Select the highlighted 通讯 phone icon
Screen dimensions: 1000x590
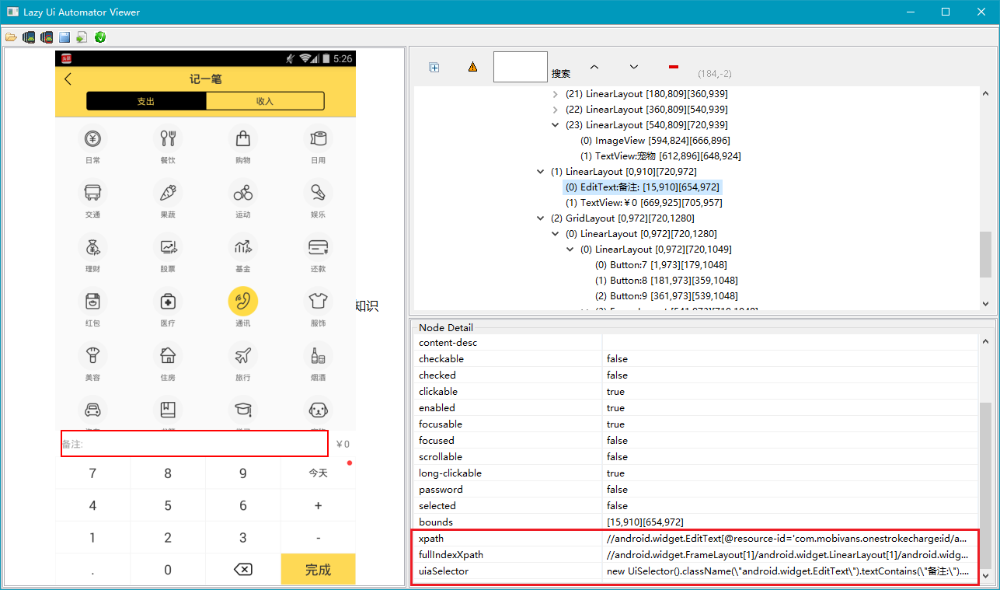(243, 301)
